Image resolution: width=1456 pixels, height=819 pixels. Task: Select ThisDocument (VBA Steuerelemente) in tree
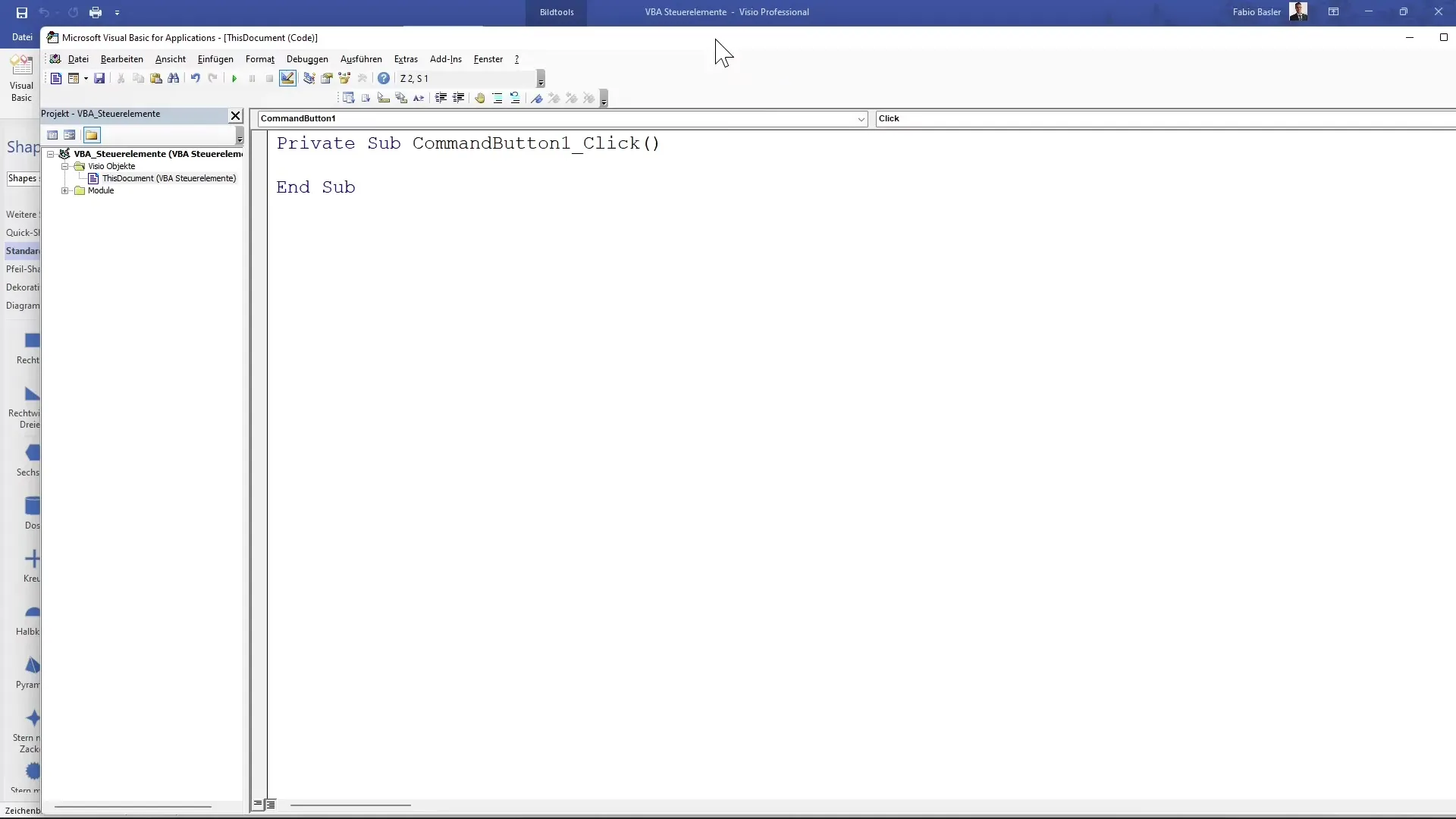[x=169, y=178]
